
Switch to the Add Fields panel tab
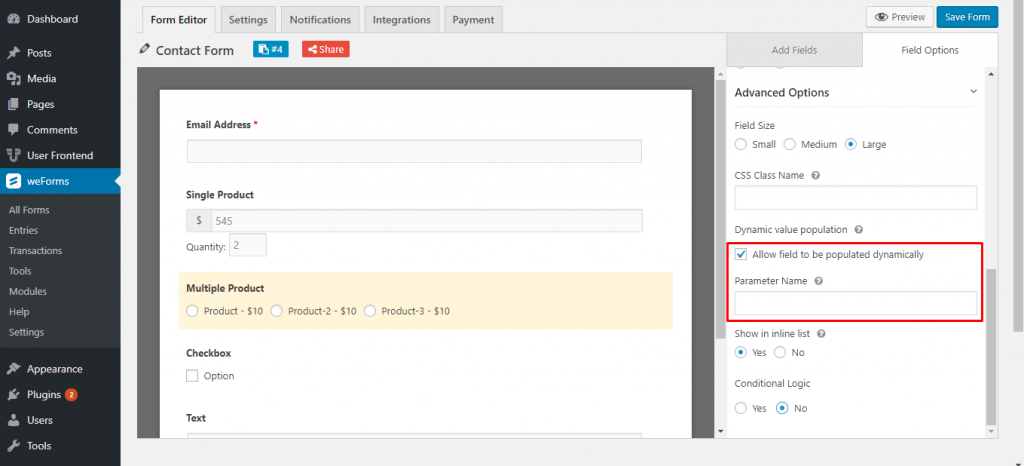[794, 50]
